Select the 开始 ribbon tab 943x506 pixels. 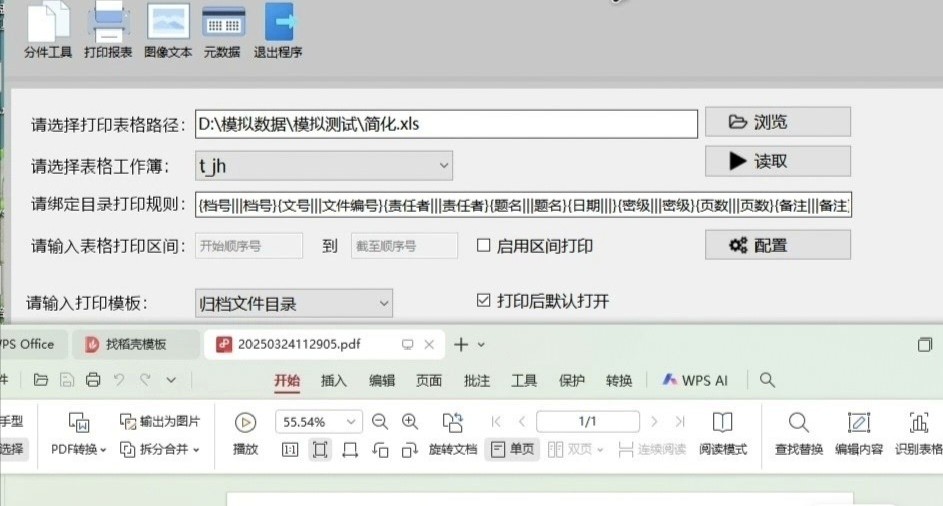287,380
